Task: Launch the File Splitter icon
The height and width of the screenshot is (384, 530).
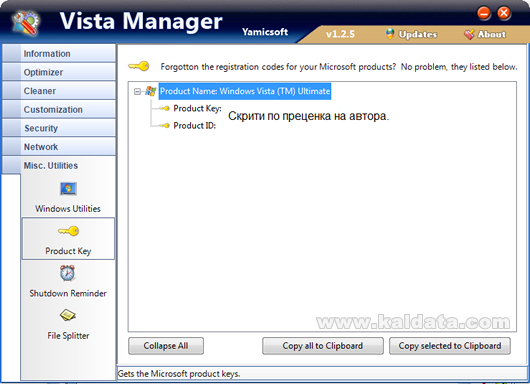Action: click(x=68, y=315)
